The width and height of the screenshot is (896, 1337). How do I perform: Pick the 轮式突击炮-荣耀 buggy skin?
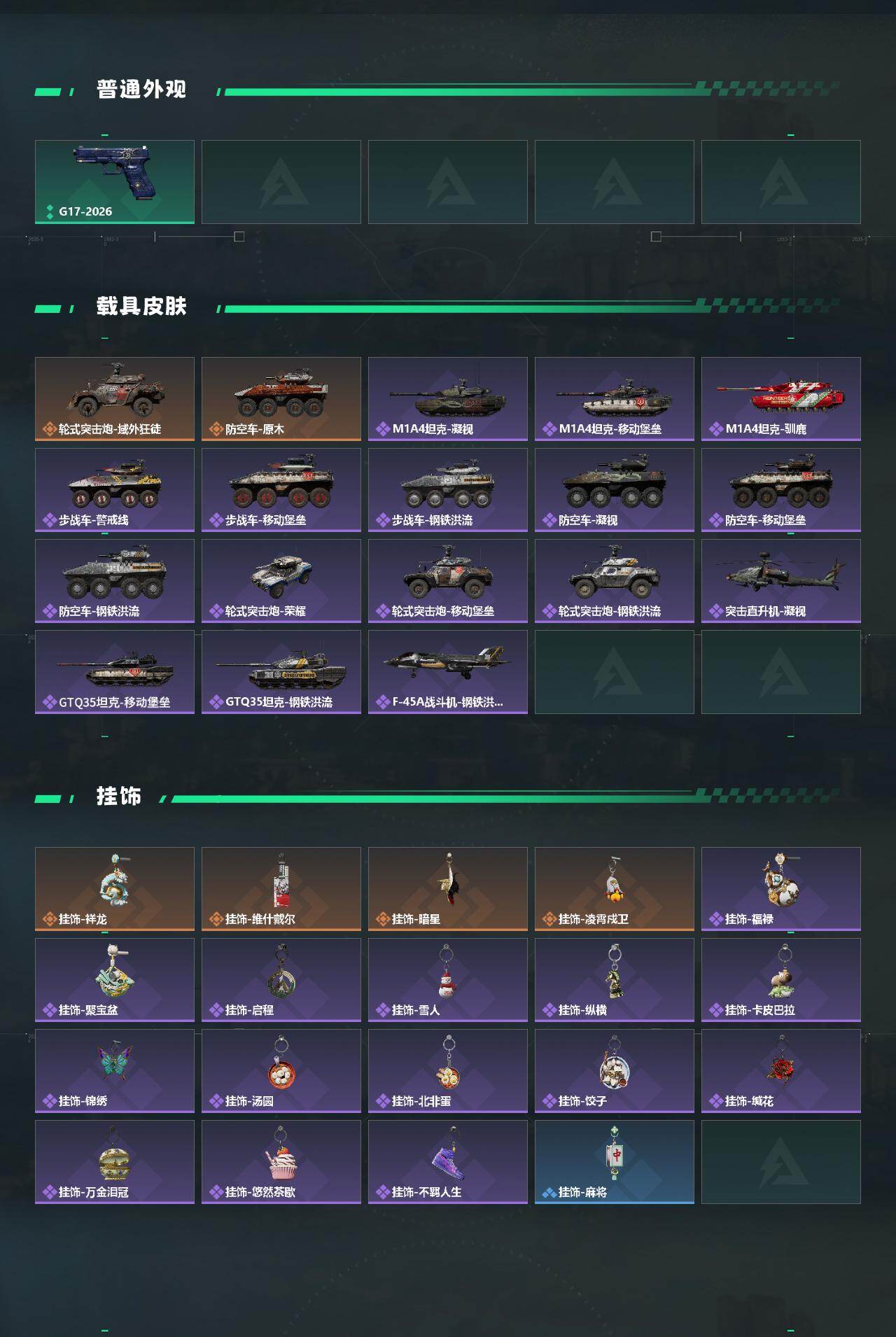[281, 581]
